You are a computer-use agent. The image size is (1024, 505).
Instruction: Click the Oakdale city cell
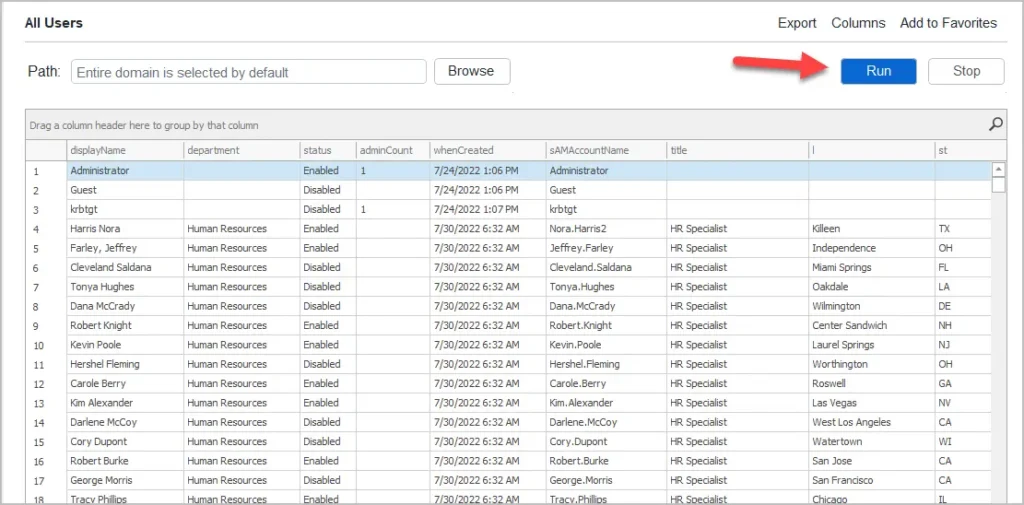872,287
